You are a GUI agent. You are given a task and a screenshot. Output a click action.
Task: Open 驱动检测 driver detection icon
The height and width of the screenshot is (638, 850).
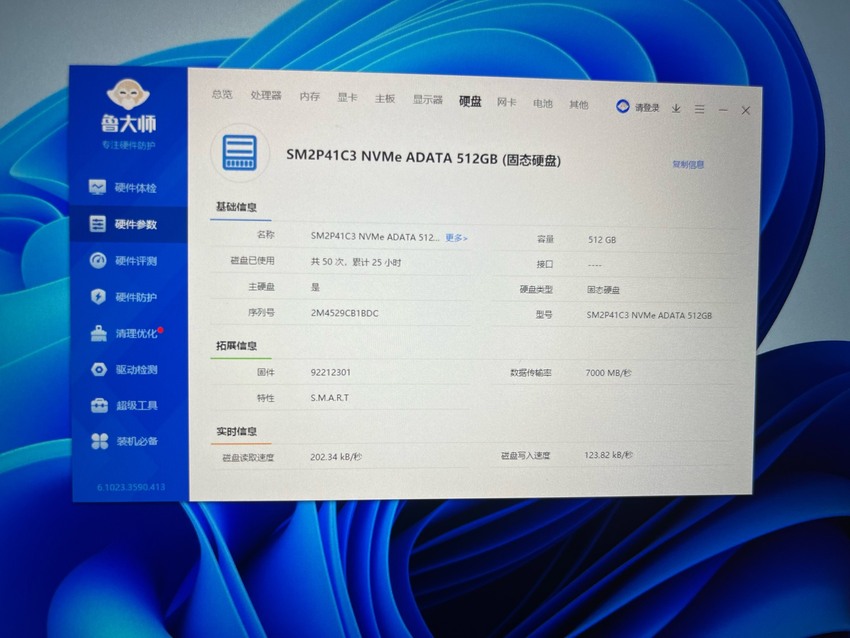pyautogui.click(x=99, y=369)
